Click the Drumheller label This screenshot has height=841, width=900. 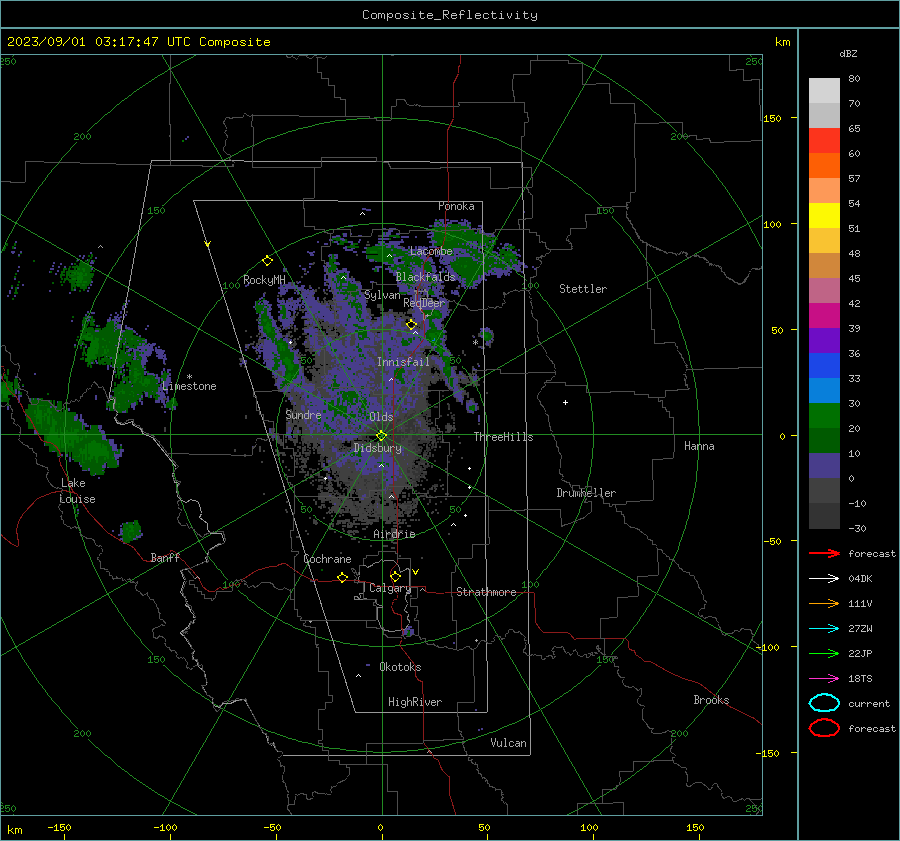(586, 493)
